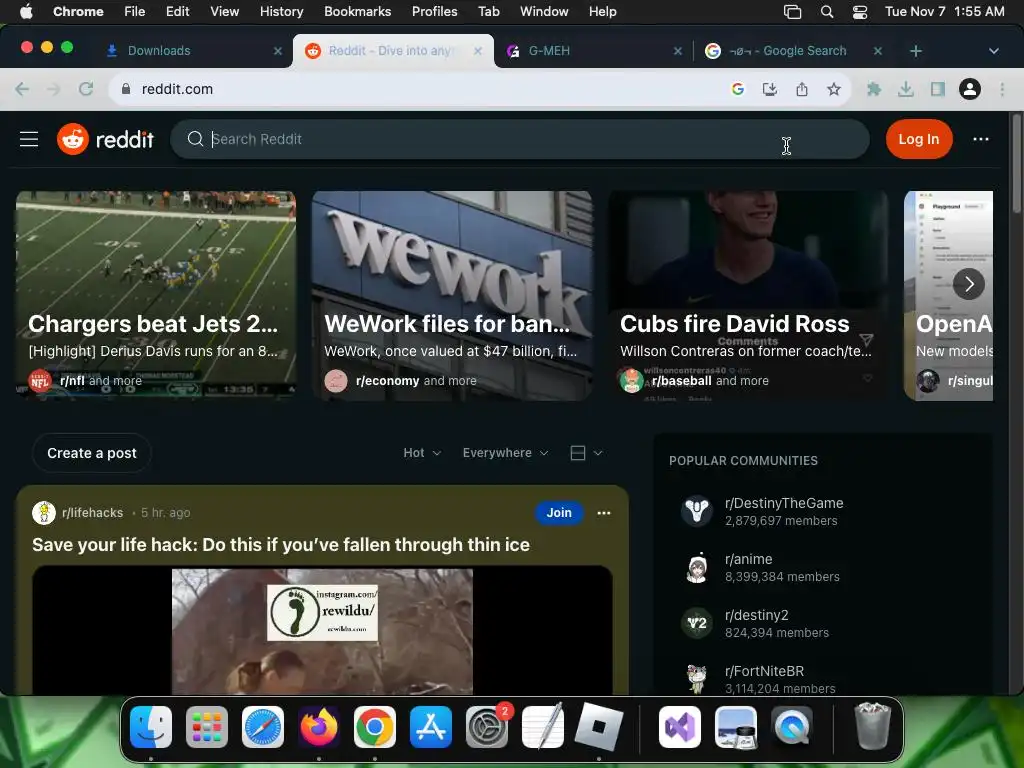The image size is (1024, 768).
Task: Open the lifehacks post options dots
Action: (603, 513)
